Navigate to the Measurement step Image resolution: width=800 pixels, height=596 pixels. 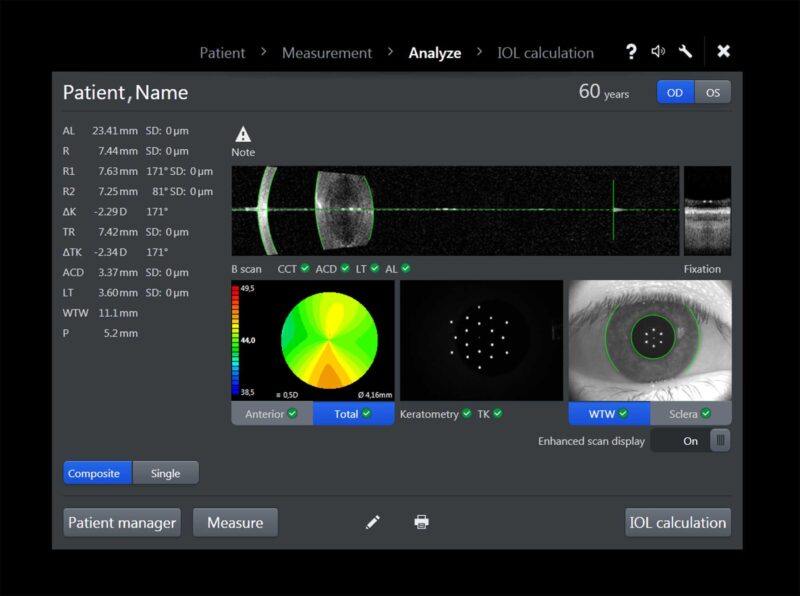coord(327,53)
